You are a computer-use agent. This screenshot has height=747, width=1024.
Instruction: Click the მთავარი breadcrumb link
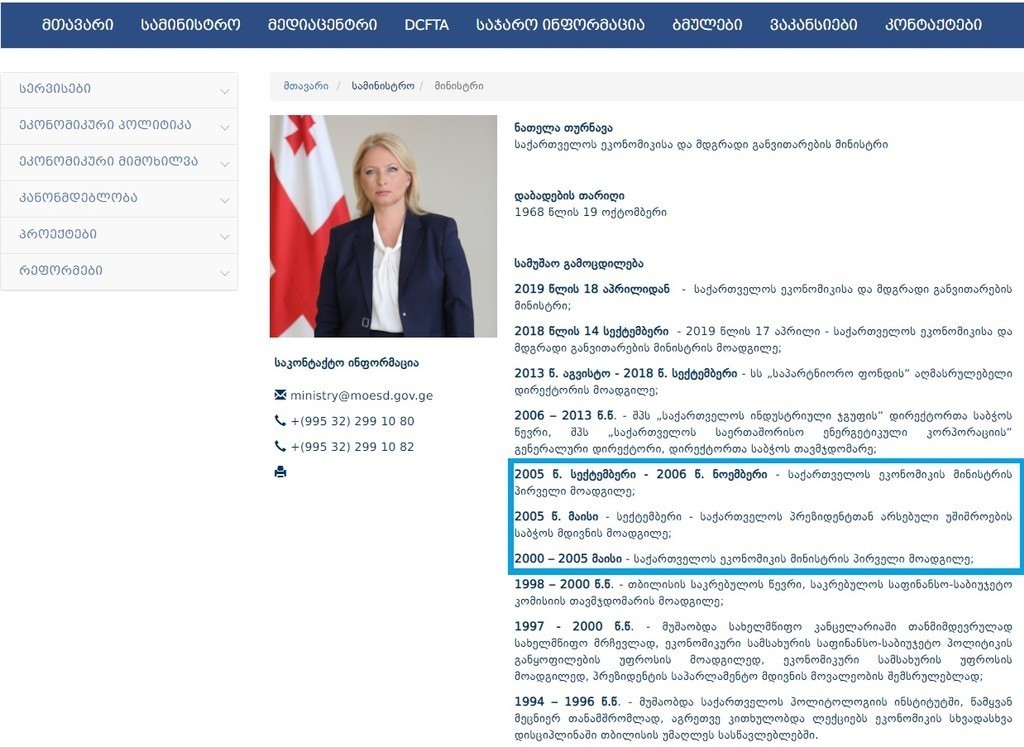click(x=306, y=86)
